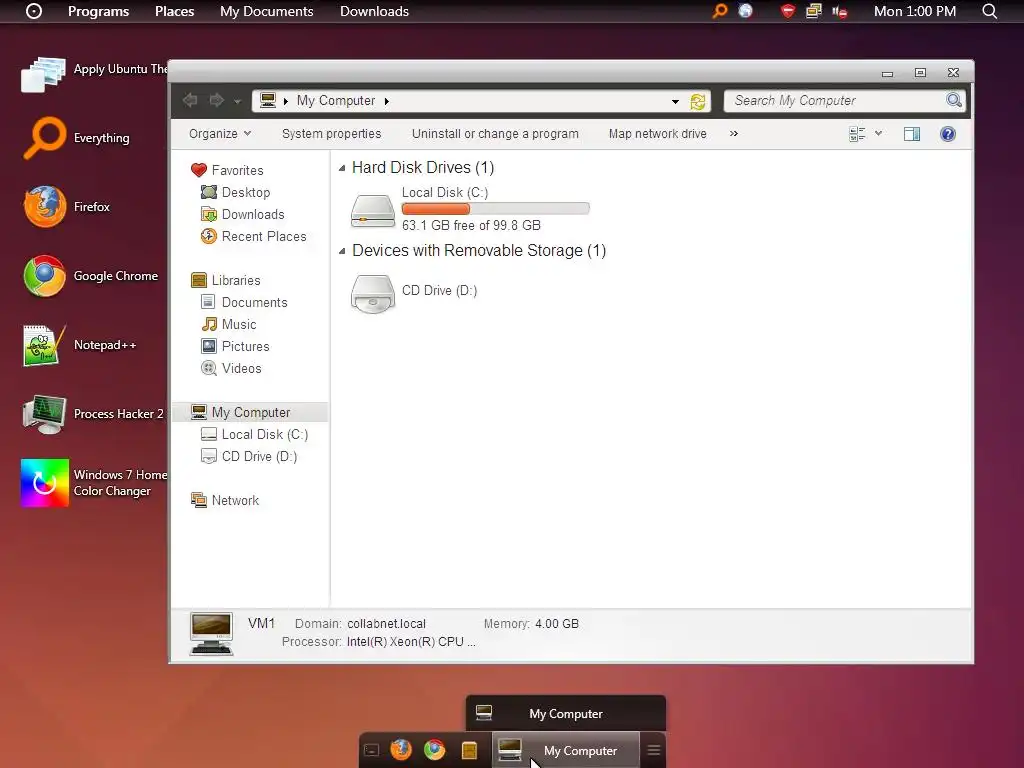Screen dimensions: 1024x768
Task: Expand the address bar history dropdown
Action: [x=675, y=101]
